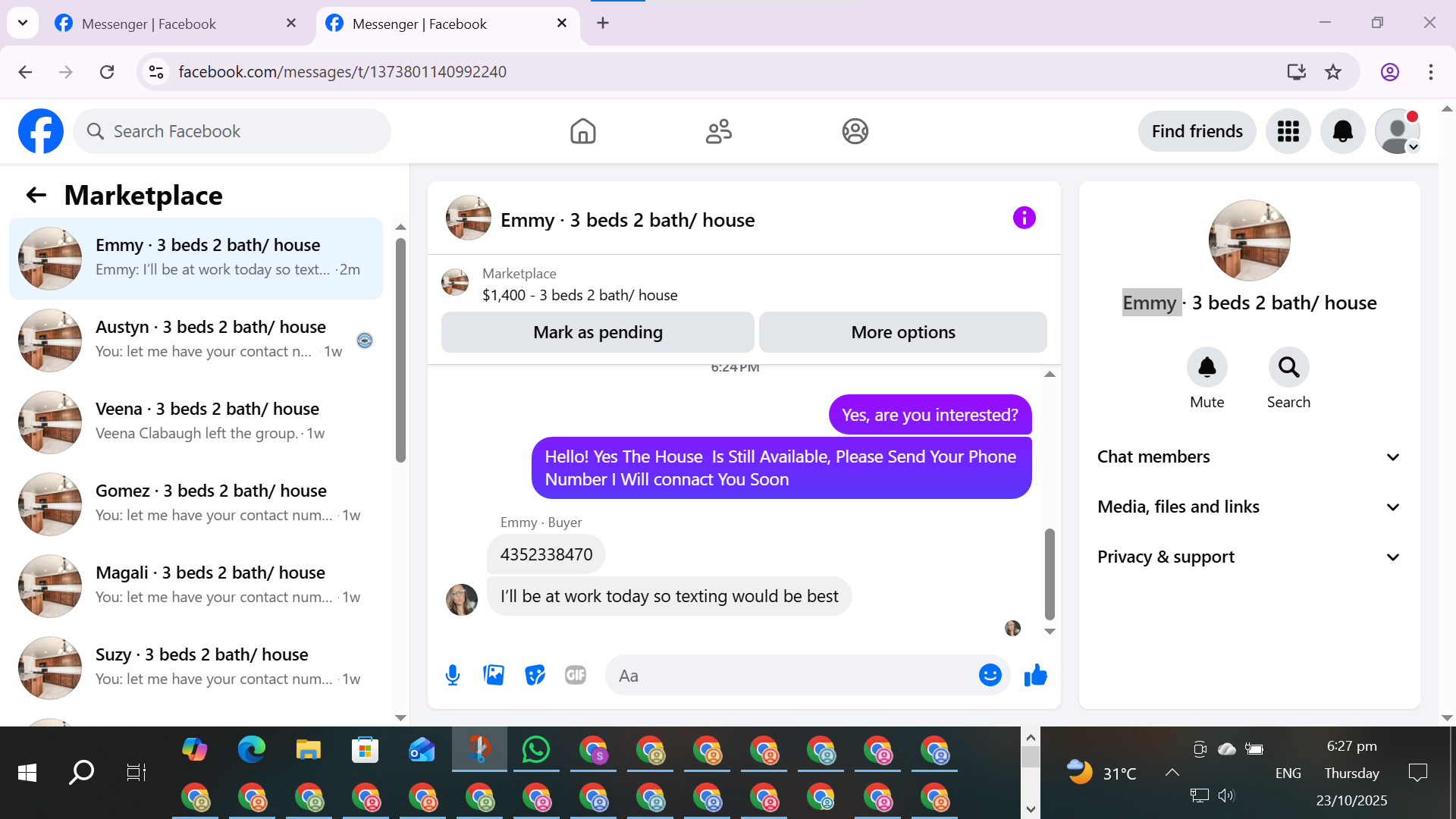Open conversation information purple icon
Viewport: 1456px width, 819px height.
click(1024, 218)
